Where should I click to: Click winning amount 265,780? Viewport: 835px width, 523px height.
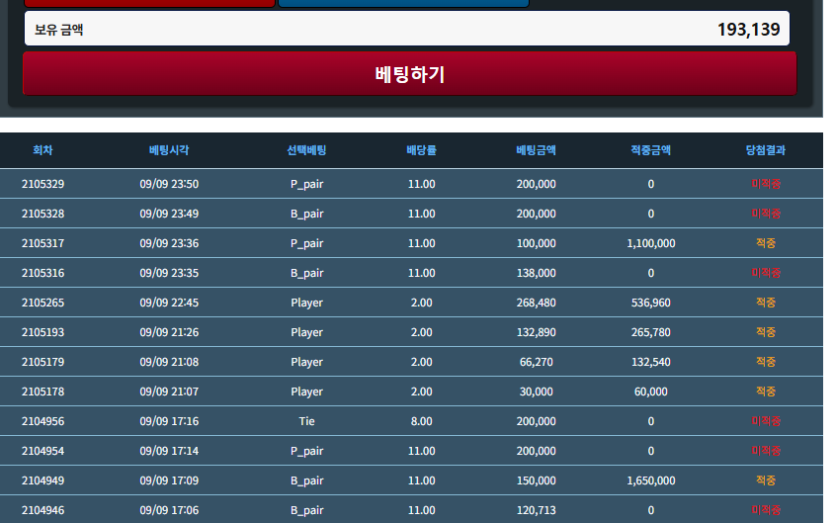pyautogui.click(x=651, y=332)
